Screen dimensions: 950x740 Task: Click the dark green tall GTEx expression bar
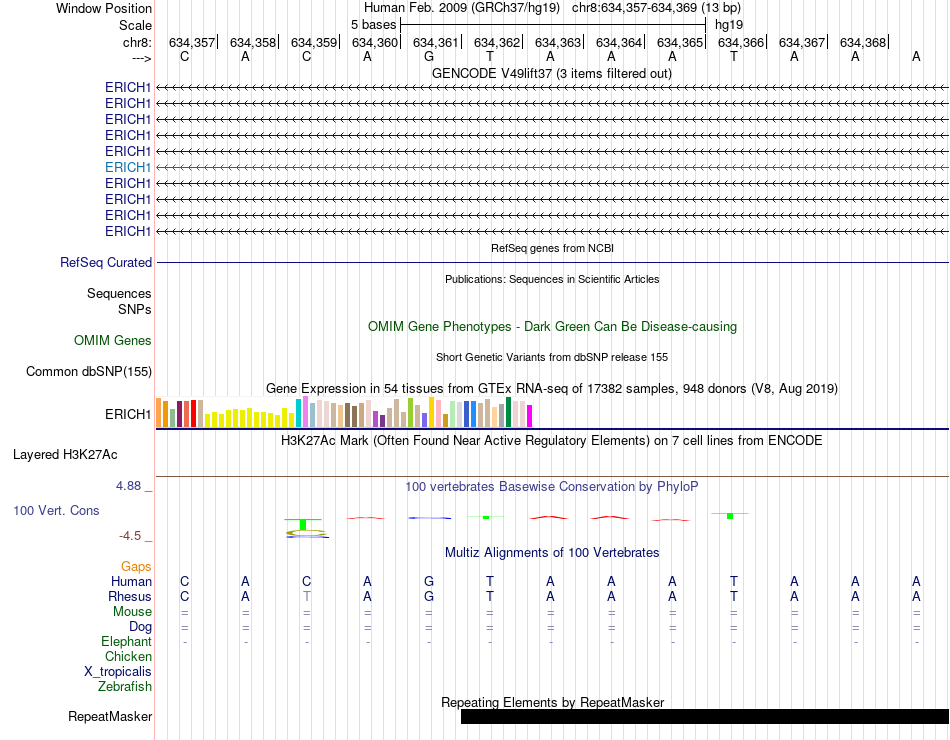(x=508, y=412)
